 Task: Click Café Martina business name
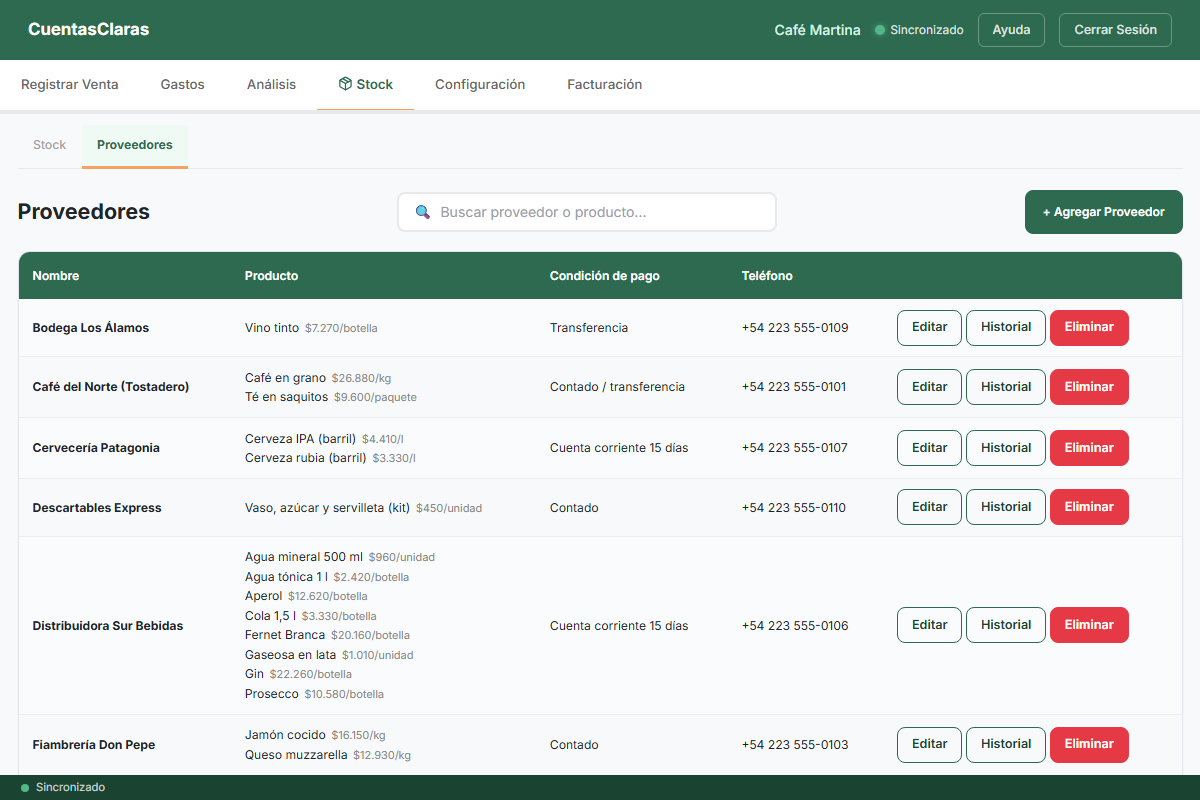(x=817, y=30)
